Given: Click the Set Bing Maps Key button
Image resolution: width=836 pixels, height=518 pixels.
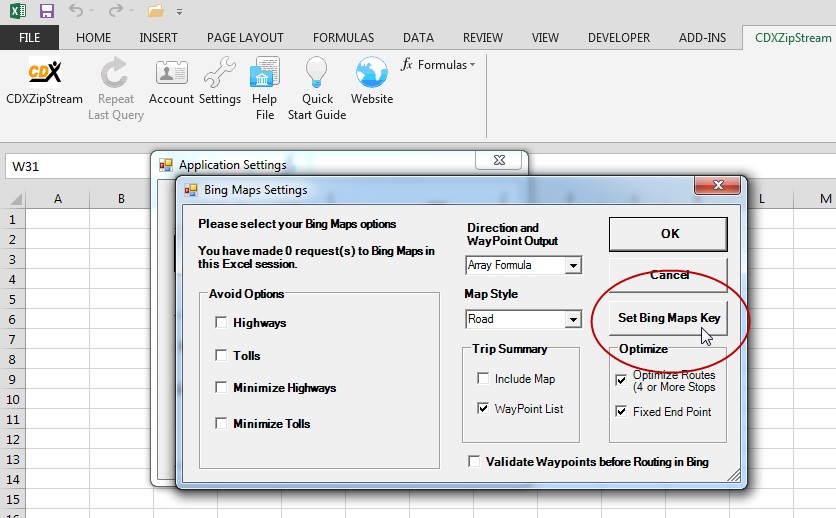Looking at the screenshot, I should 669,318.
